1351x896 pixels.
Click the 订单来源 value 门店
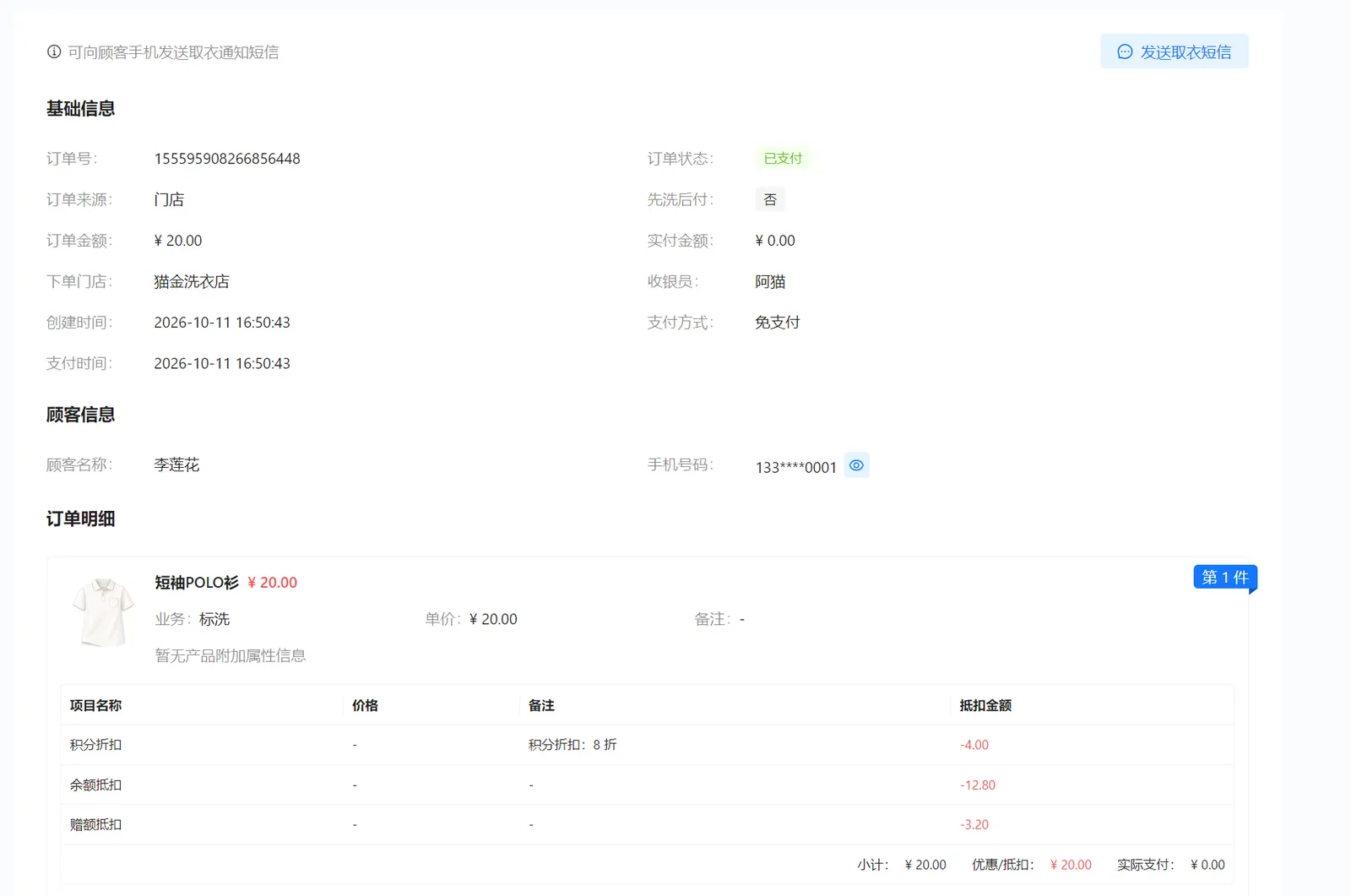pos(169,199)
